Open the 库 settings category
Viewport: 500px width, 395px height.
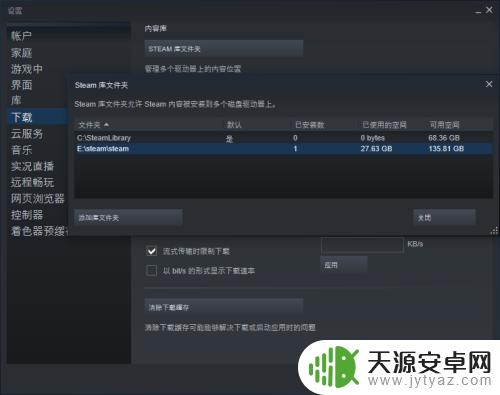(16, 100)
